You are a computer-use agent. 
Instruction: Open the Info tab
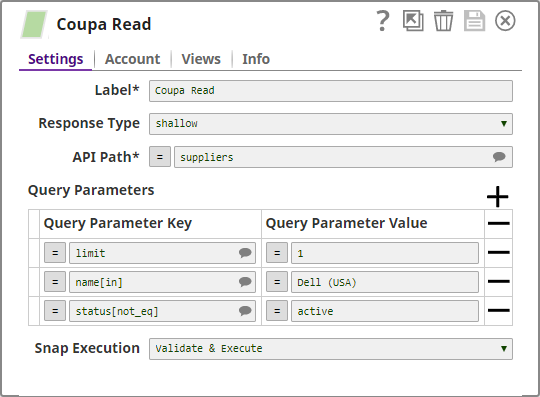click(256, 59)
